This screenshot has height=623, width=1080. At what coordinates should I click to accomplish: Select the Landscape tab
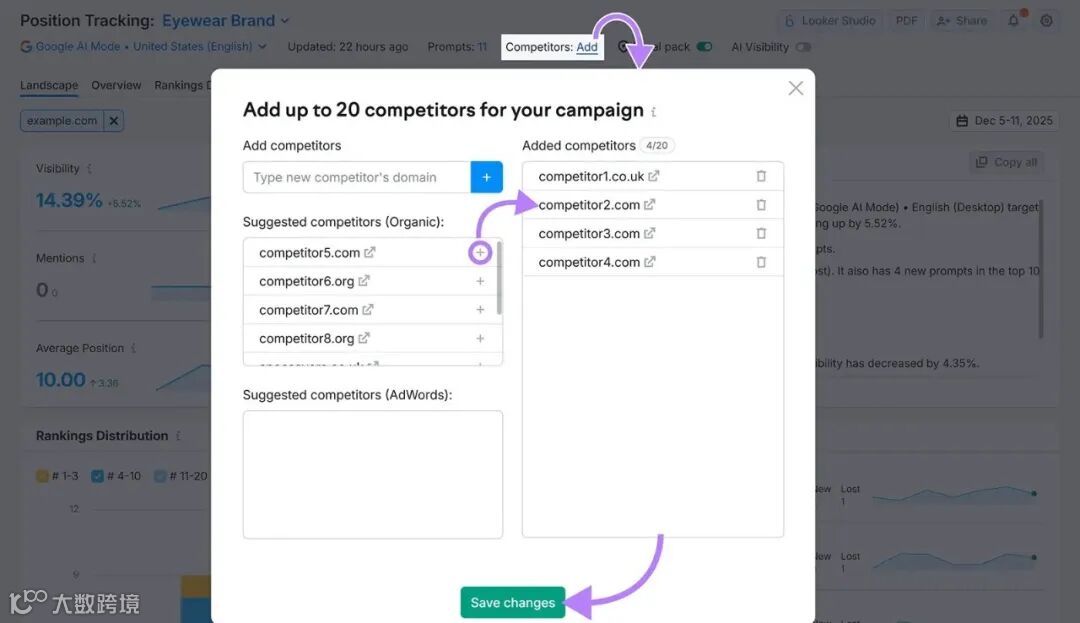tap(49, 86)
